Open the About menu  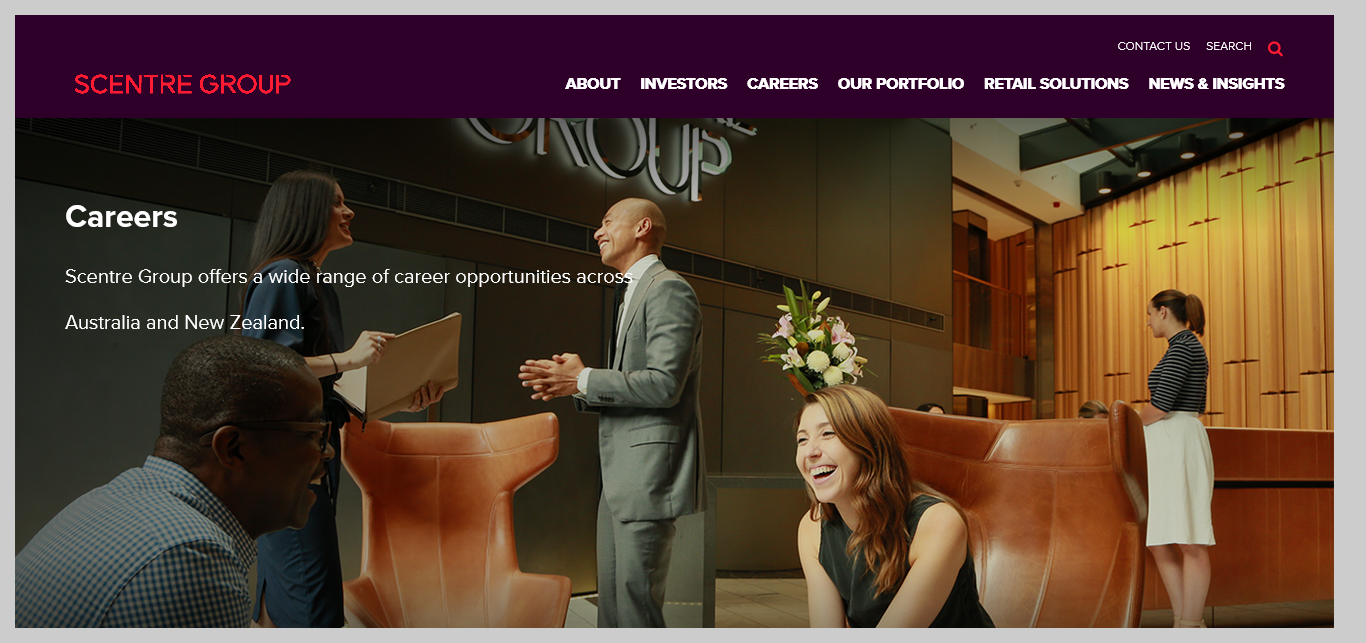coord(592,84)
